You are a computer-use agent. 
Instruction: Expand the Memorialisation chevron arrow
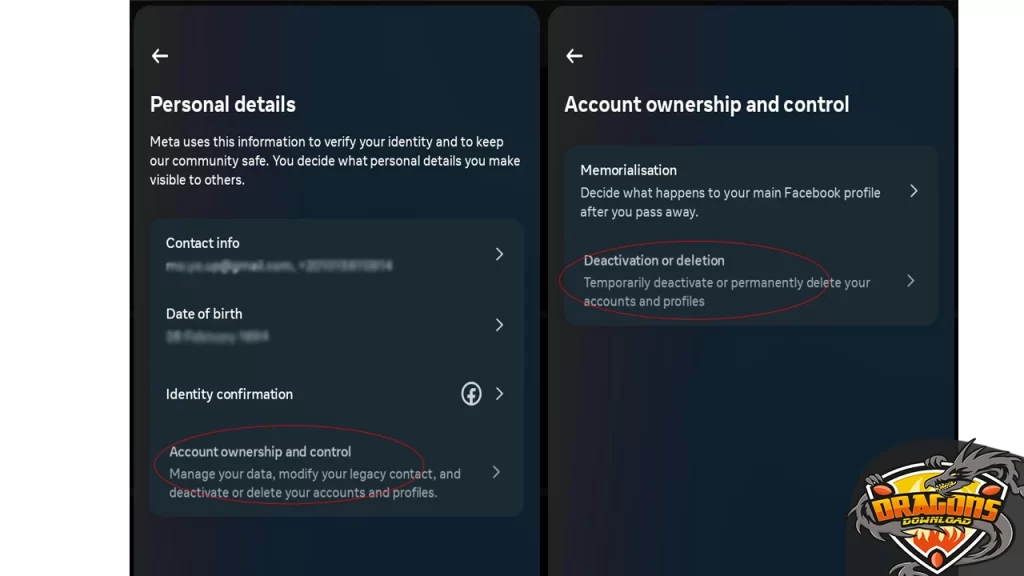tap(913, 191)
